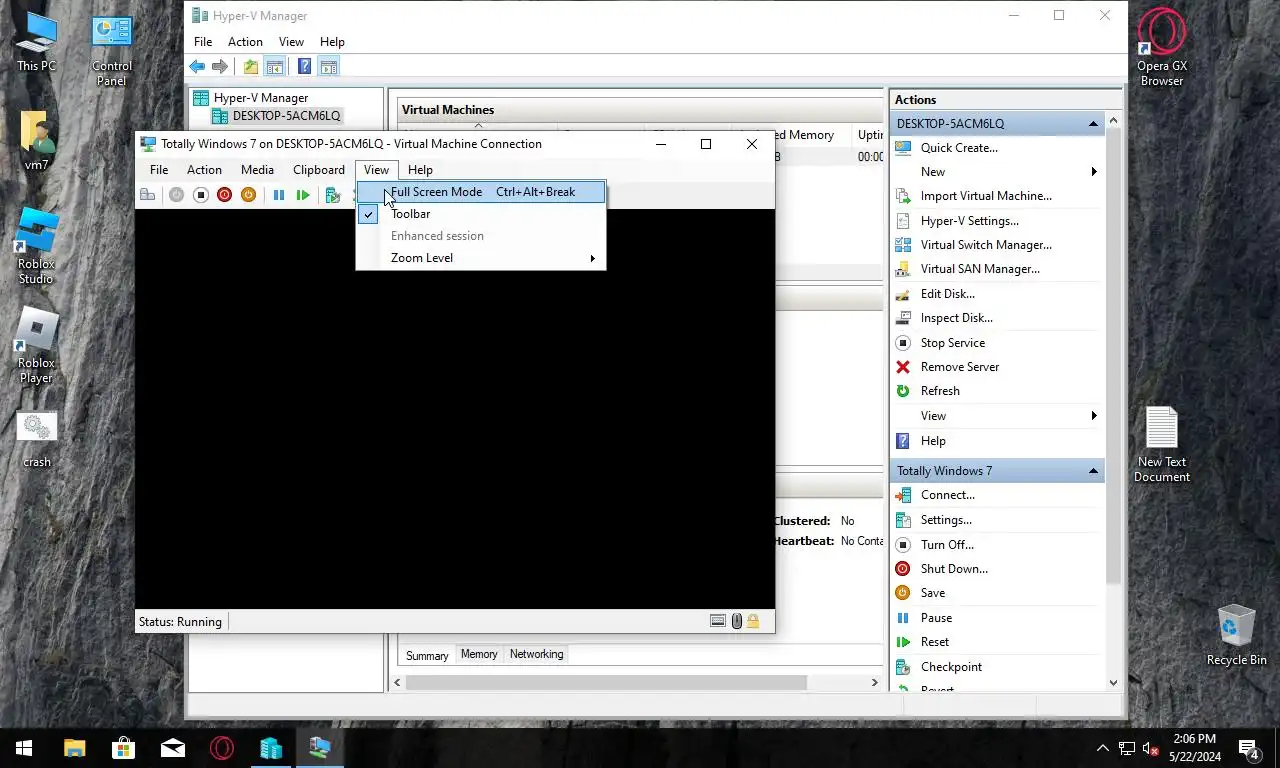Switch to Memory tab

[479, 654]
